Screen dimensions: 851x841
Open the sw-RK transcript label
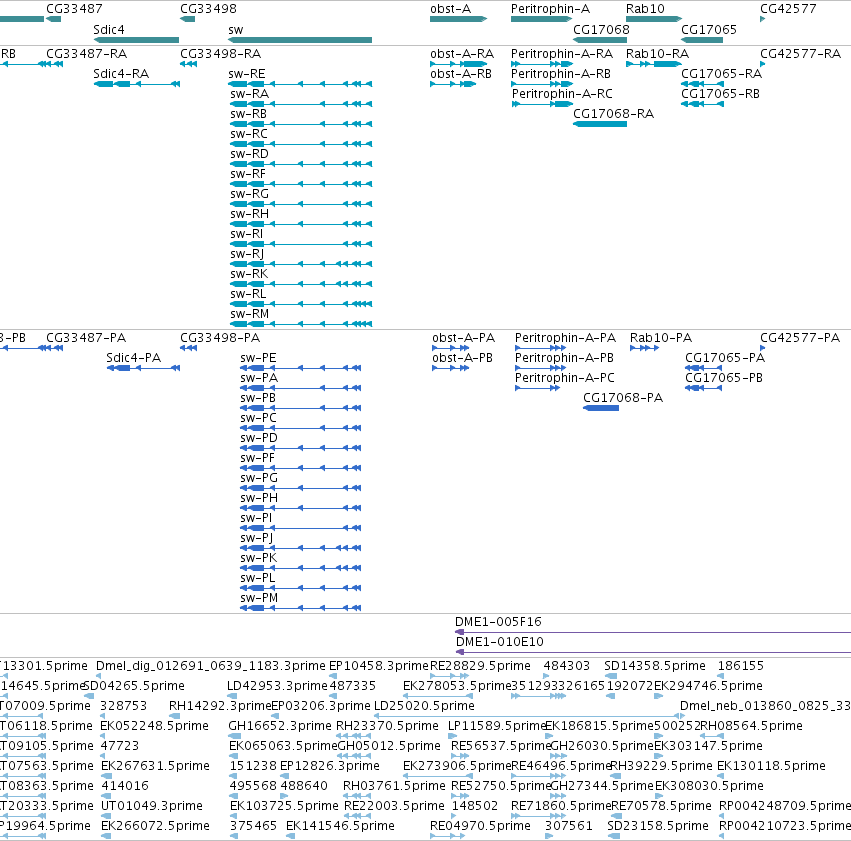coord(249,274)
